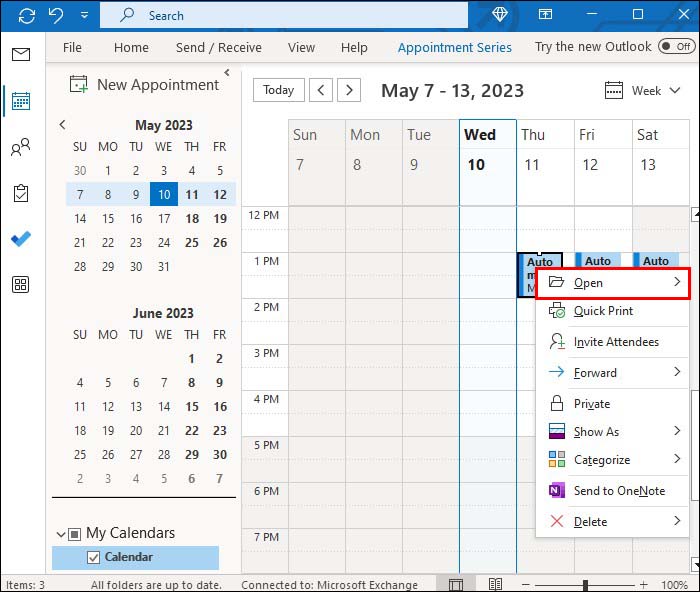Mark the appointment Private
The height and width of the screenshot is (592, 700).
(612, 404)
